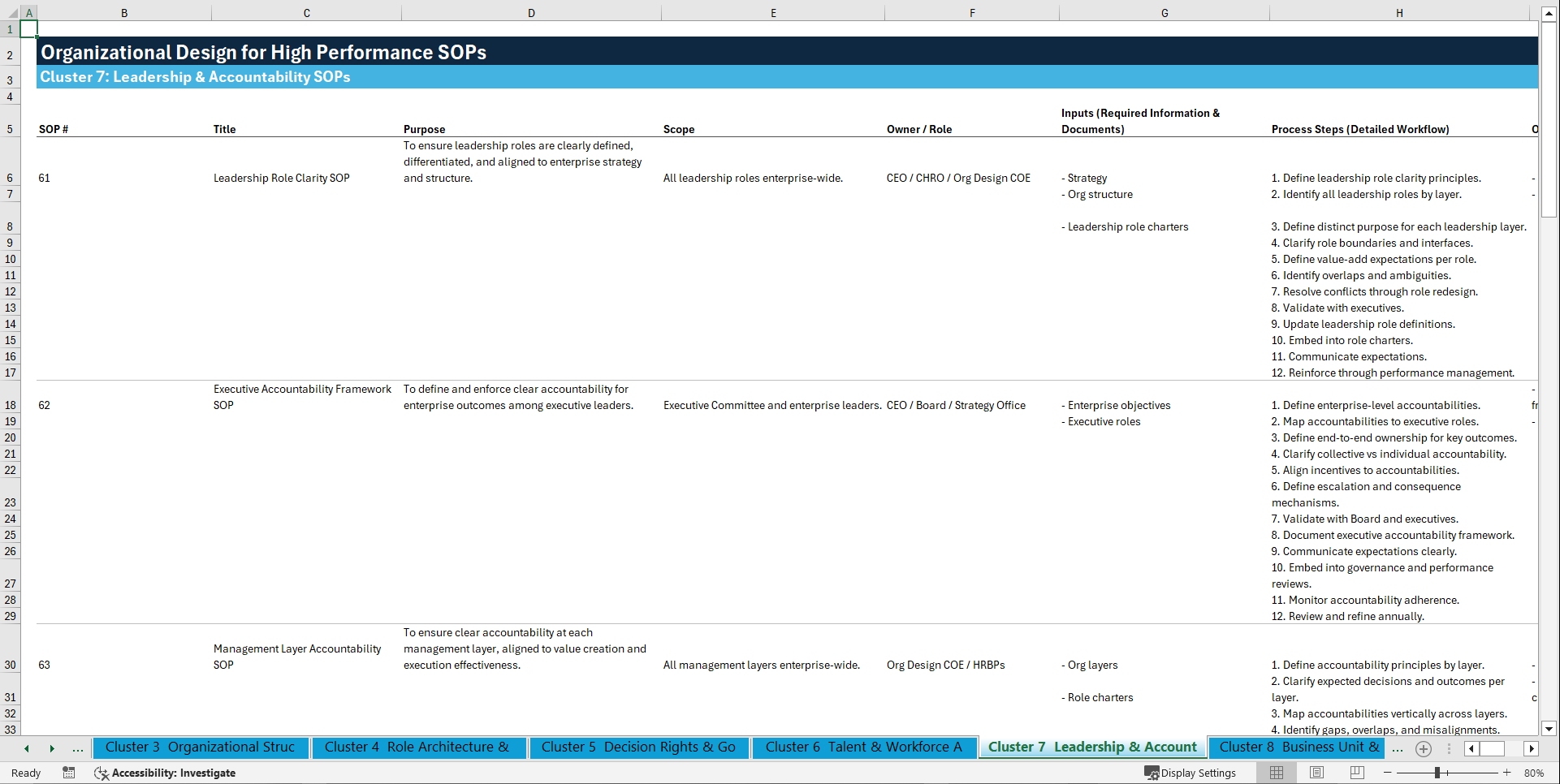This screenshot has height=784, width=1560.
Task: Open more sheets via the ellipsis after Cluster 8
Action: point(1398,748)
